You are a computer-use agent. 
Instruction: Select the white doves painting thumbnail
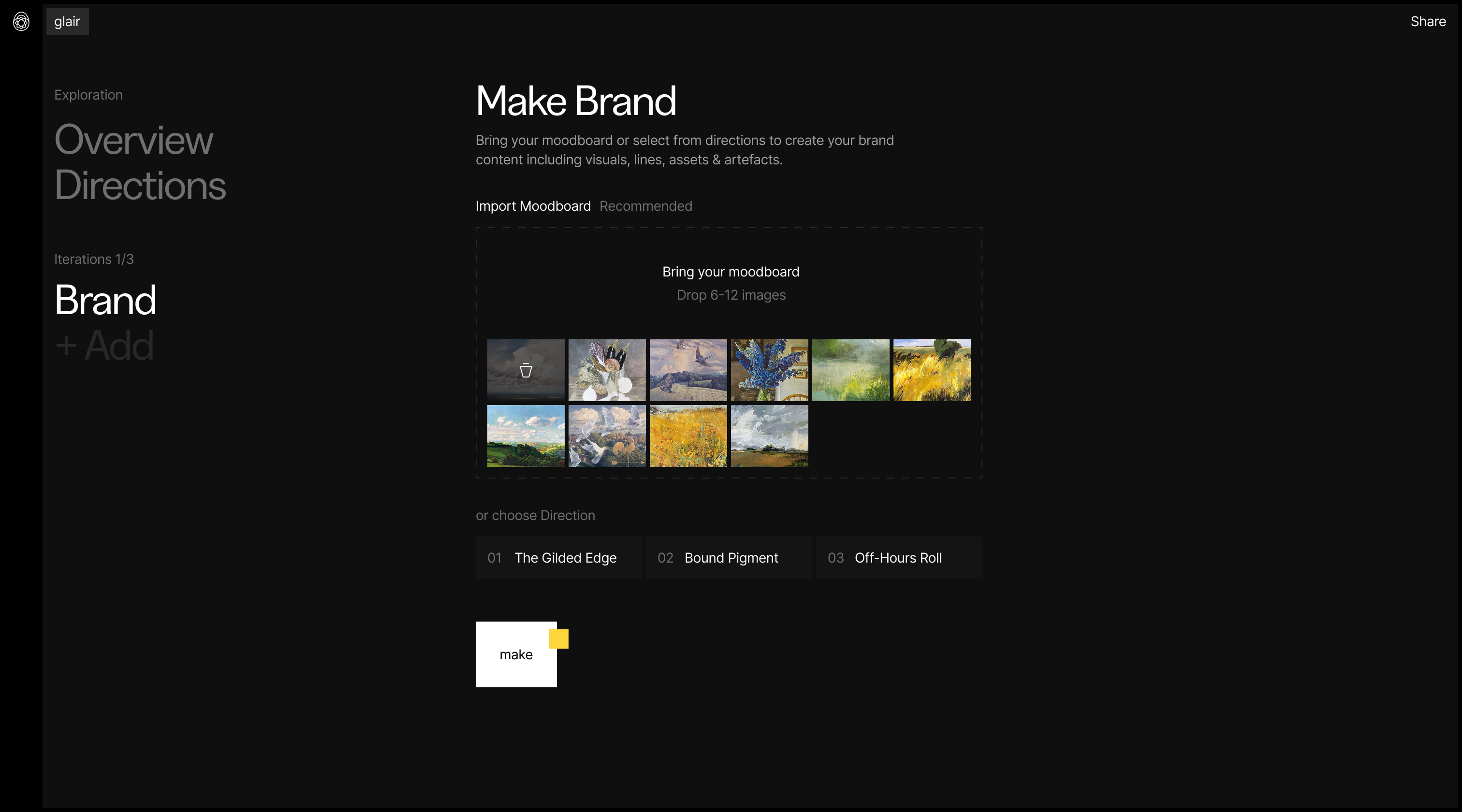[607, 436]
